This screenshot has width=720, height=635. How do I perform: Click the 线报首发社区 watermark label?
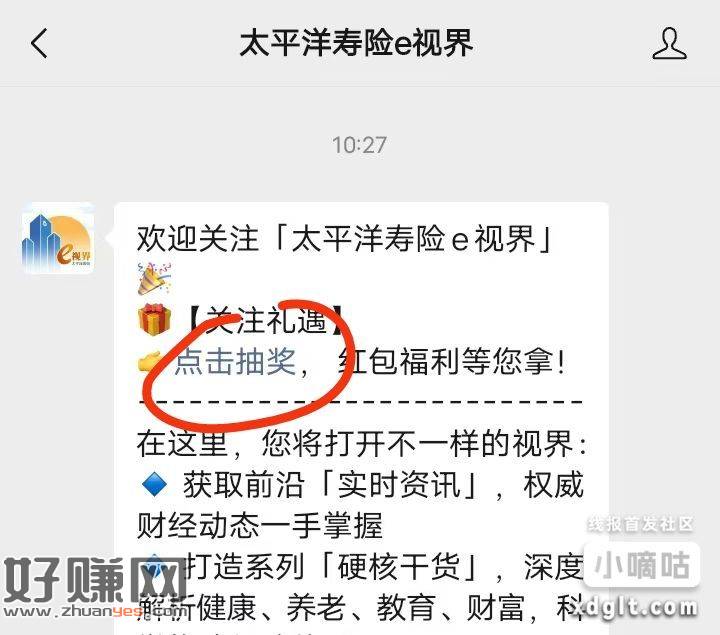pos(641,524)
